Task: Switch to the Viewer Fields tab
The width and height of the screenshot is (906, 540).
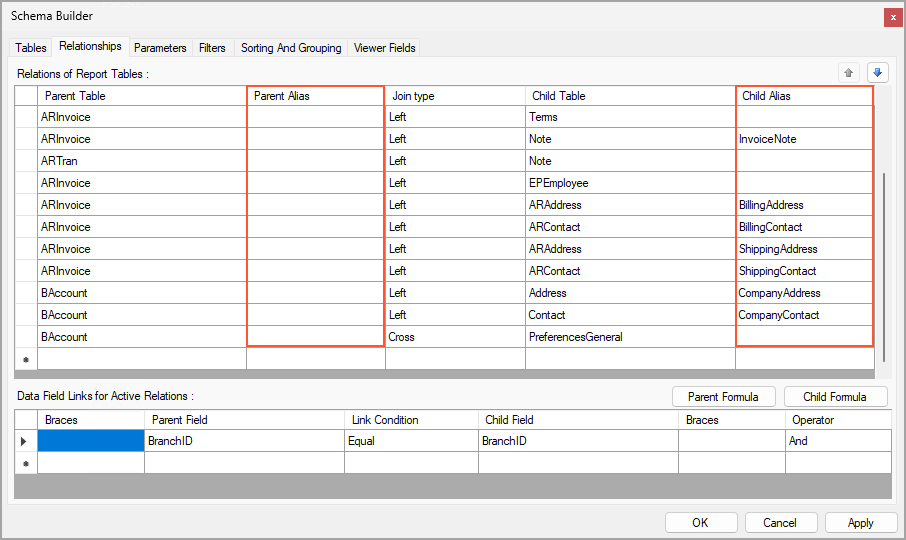Action: tap(384, 48)
